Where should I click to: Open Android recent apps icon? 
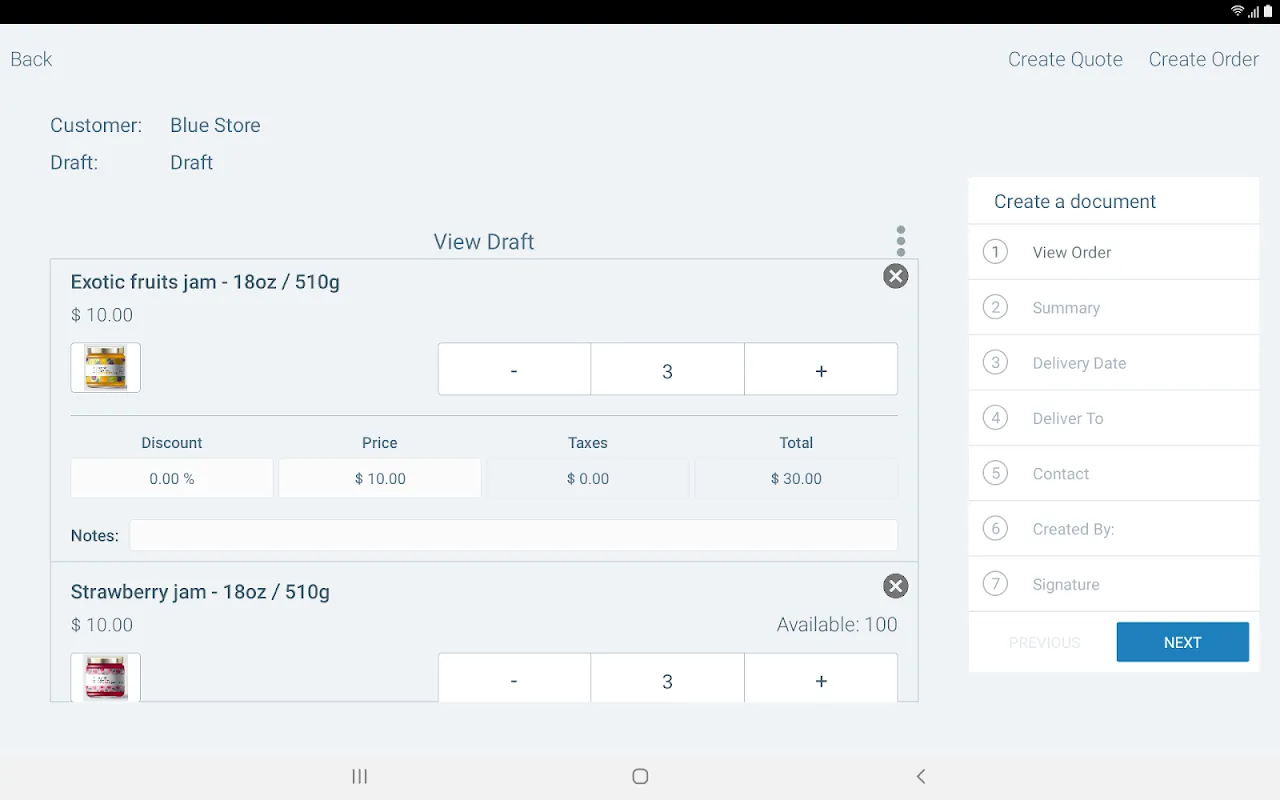coord(360,776)
